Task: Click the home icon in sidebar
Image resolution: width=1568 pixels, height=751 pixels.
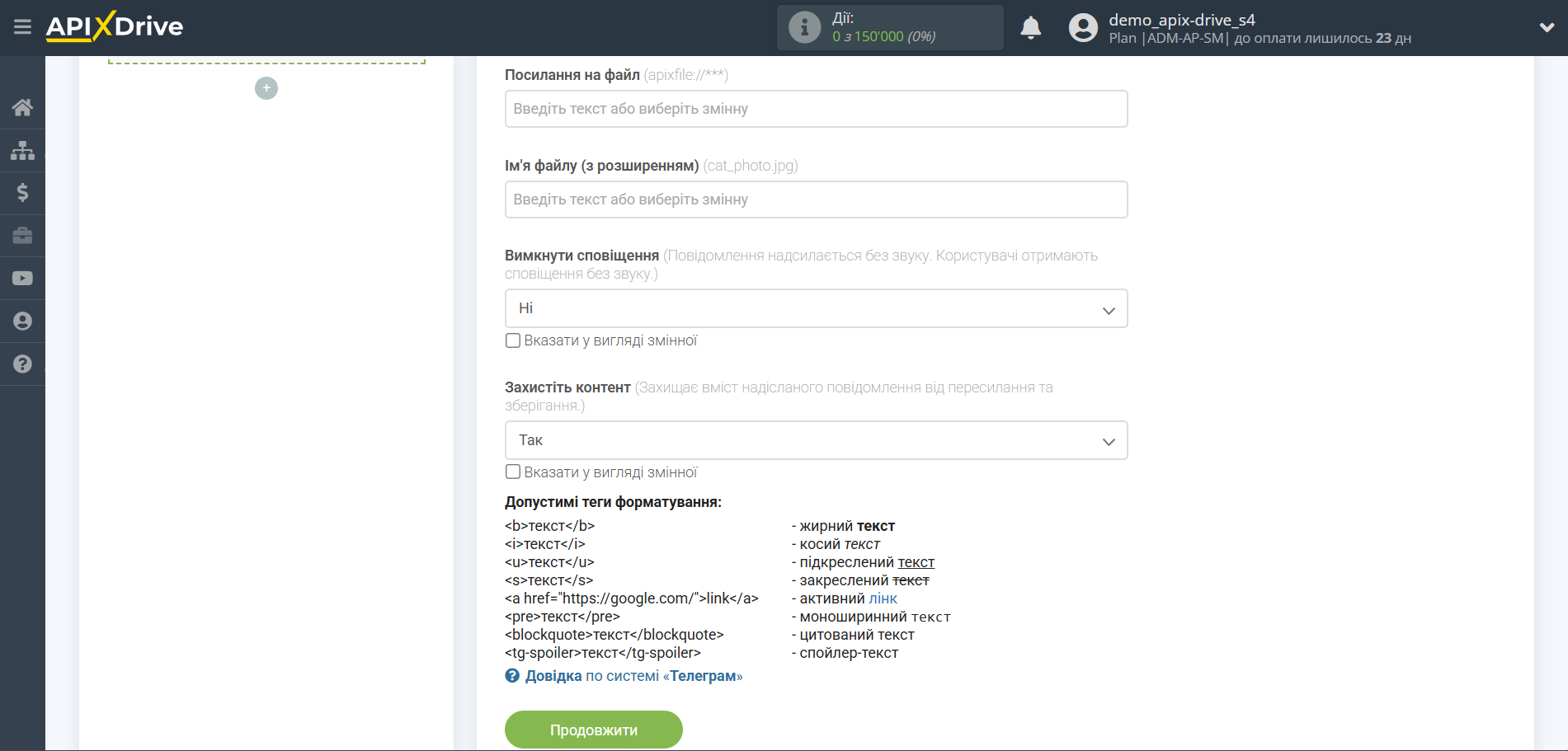Action: click(x=22, y=107)
